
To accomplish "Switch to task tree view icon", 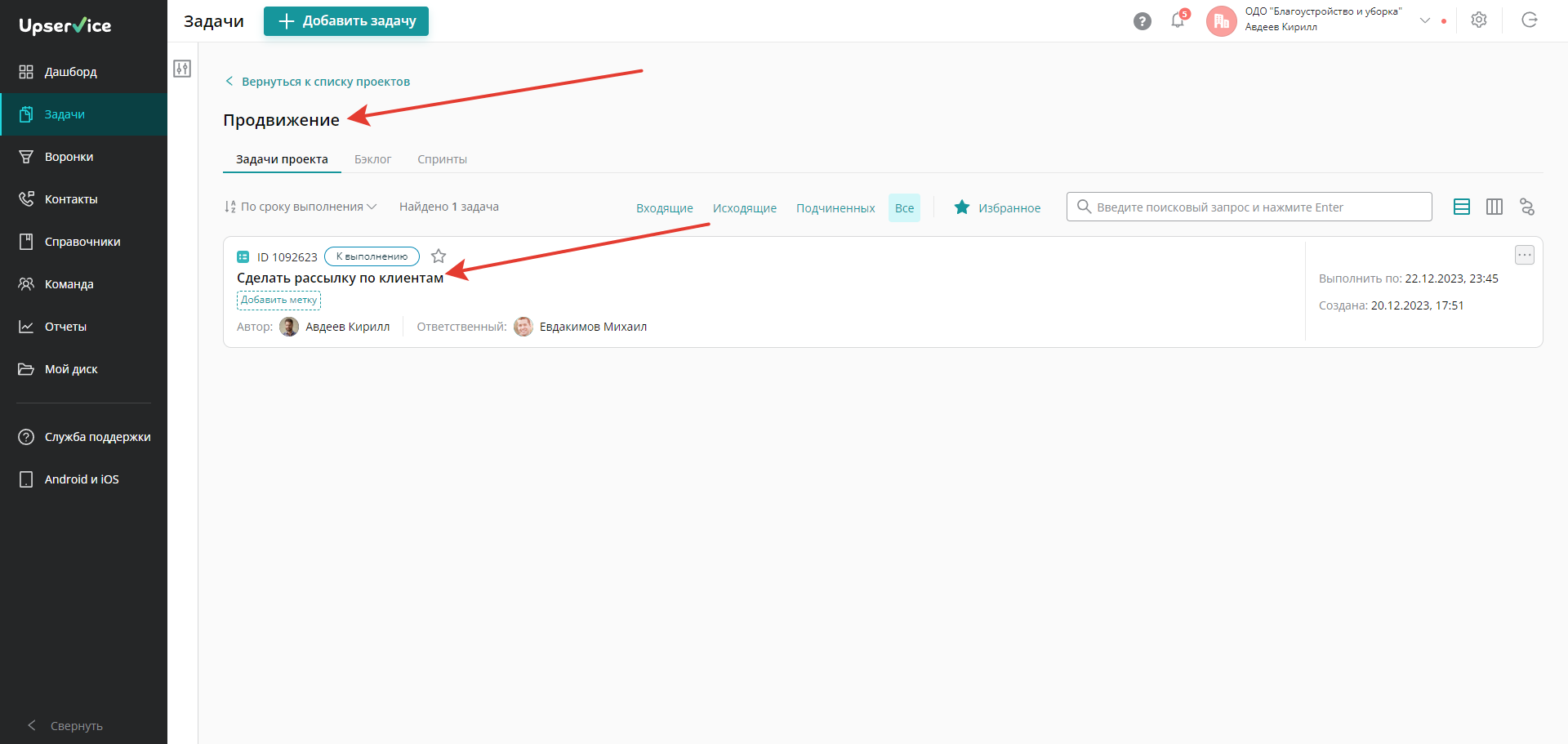I will click(1527, 207).
